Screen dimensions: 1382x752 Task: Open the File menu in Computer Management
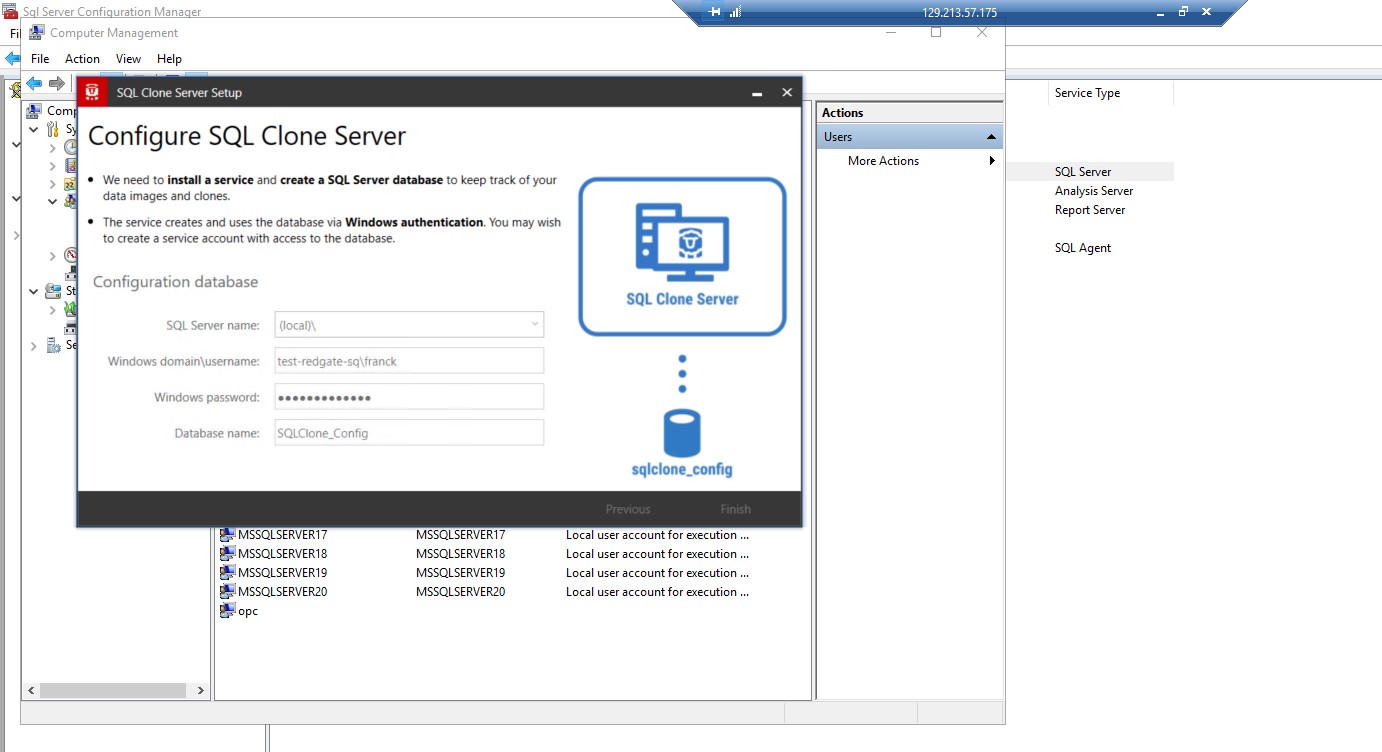coord(40,59)
